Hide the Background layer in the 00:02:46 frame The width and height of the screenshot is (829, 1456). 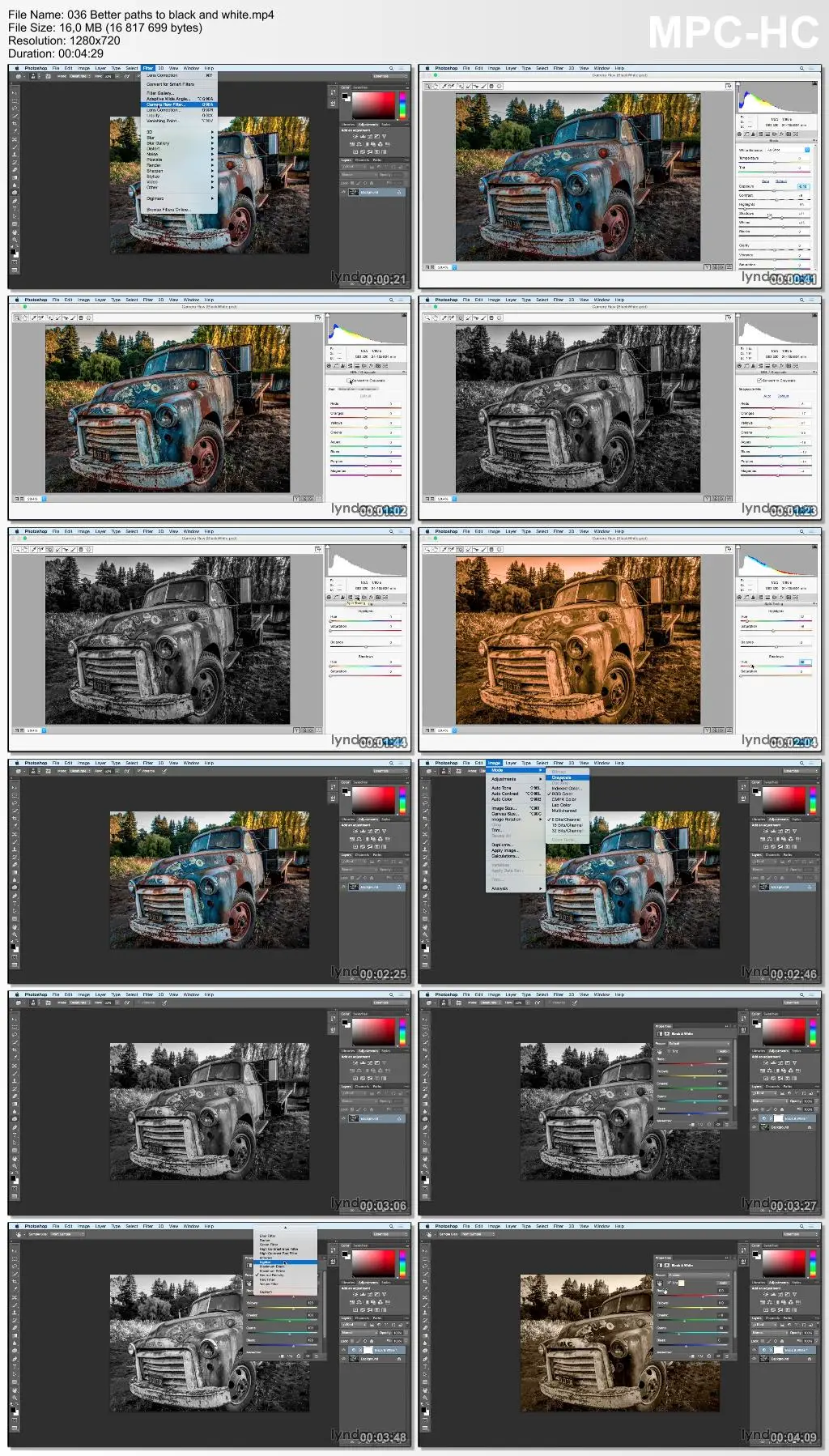click(755, 888)
